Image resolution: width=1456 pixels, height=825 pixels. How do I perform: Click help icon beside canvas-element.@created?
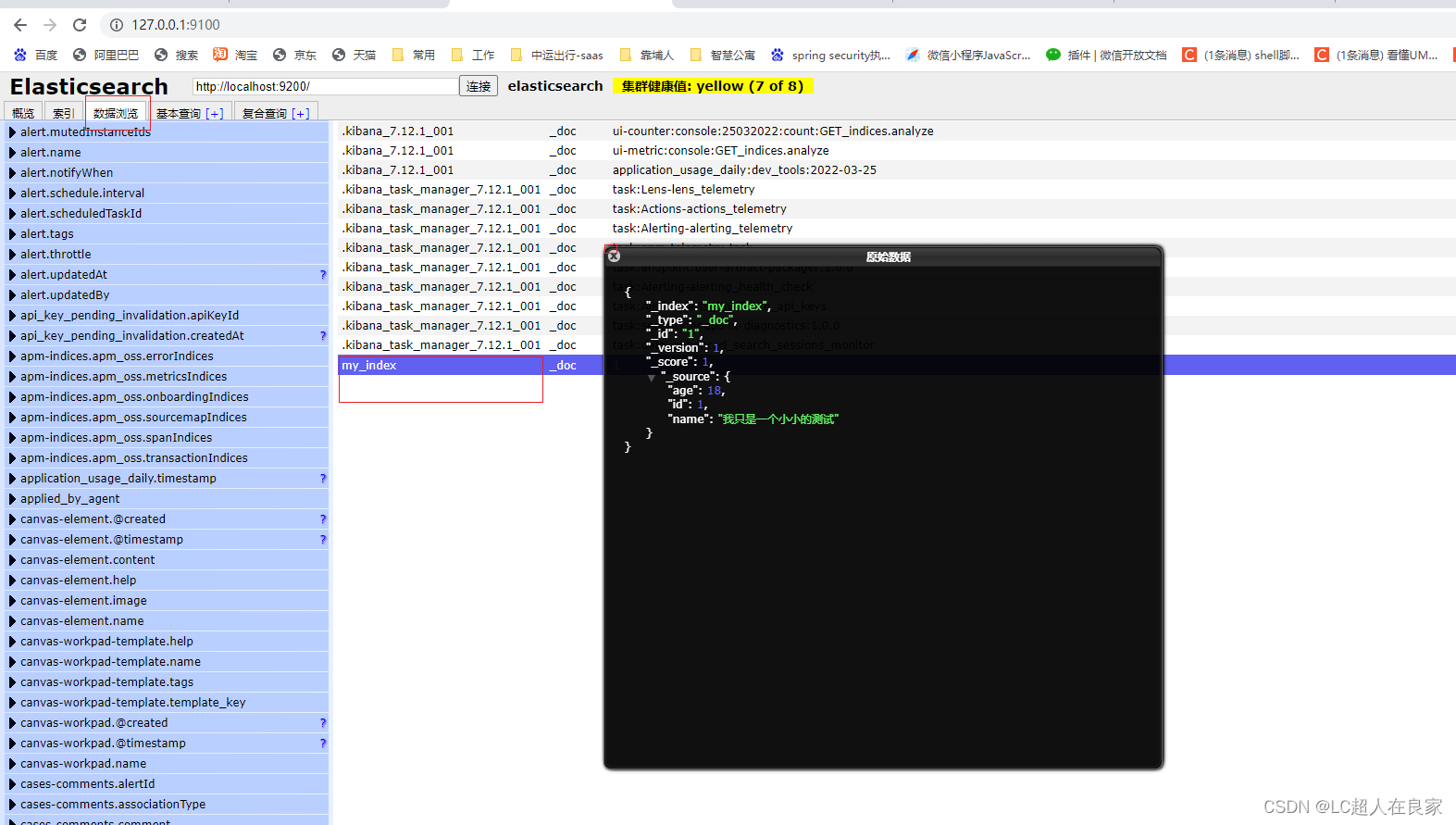click(323, 519)
